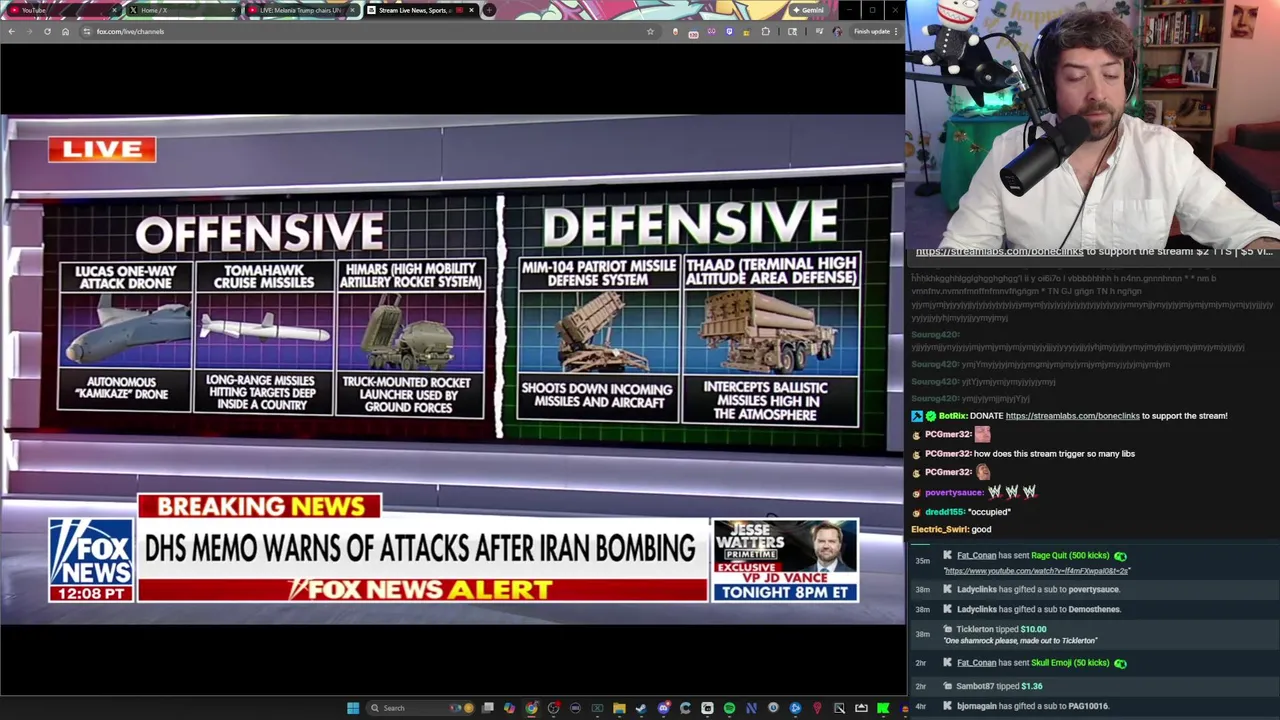
Task: Go forward in browser history
Action: 29,31
